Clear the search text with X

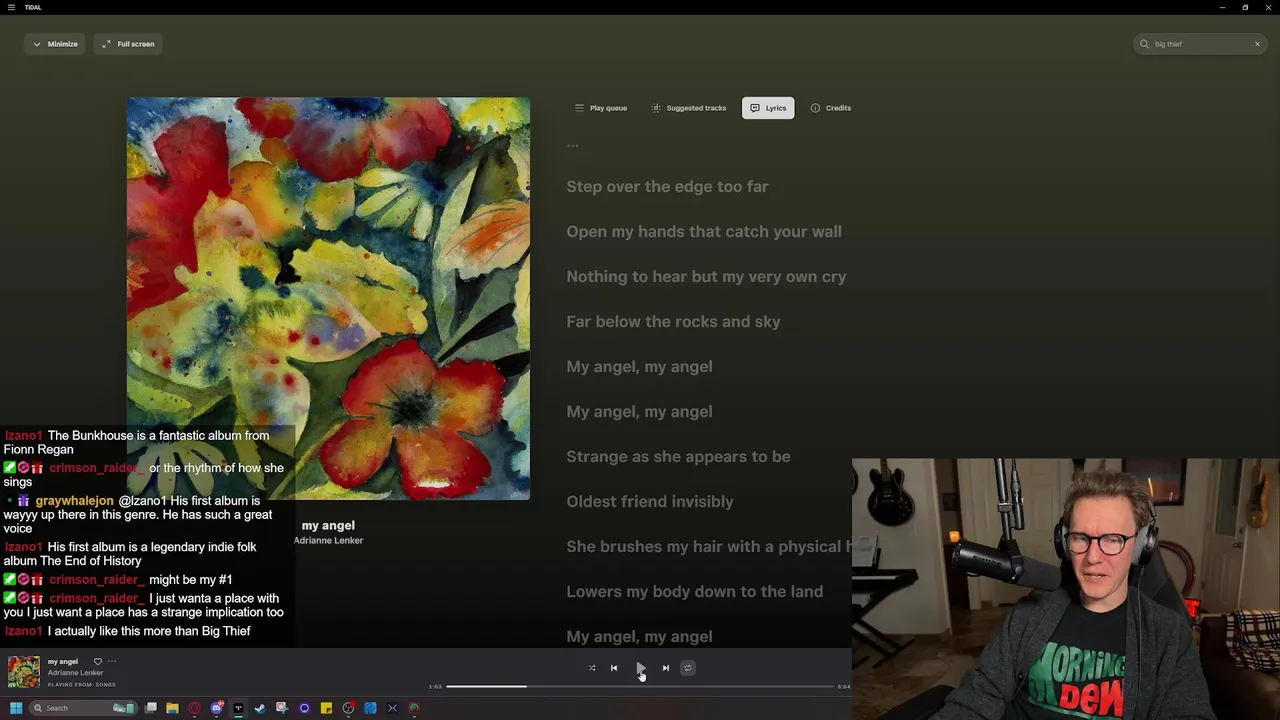(1257, 44)
